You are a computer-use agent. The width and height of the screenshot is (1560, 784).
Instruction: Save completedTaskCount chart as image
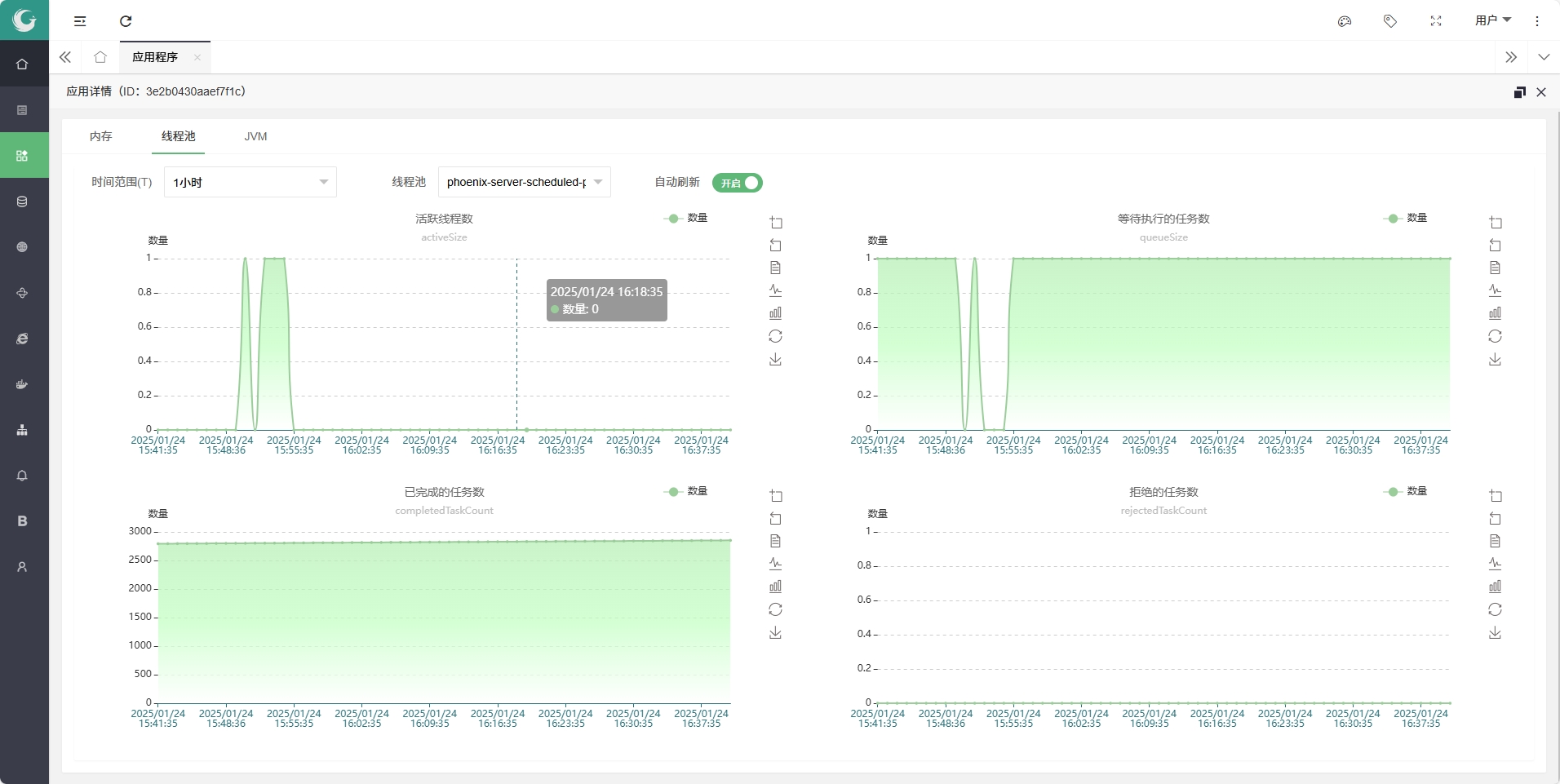[776, 632]
